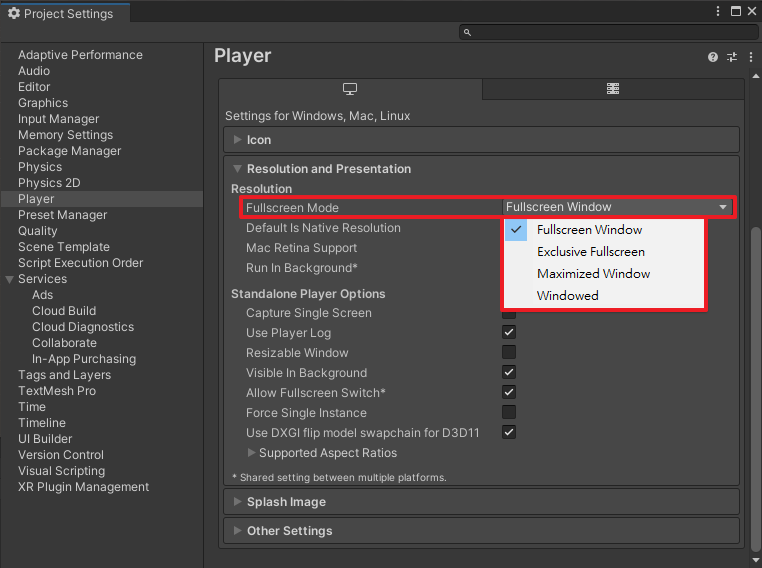Open Tags and Layers settings
This screenshot has height=568, width=762.
(64, 376)
